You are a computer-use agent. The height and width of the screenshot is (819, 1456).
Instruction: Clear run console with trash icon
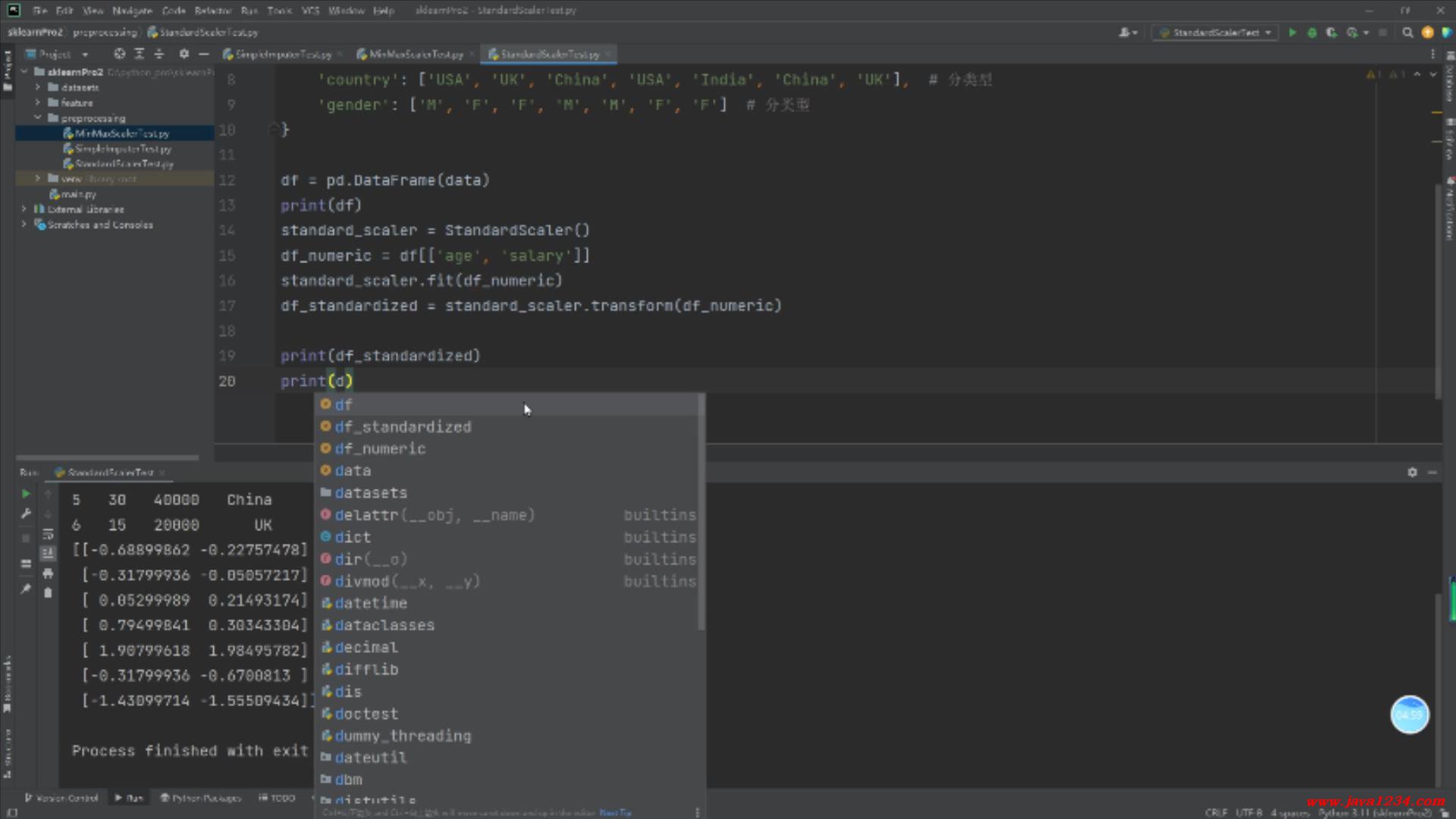[48, 593]
